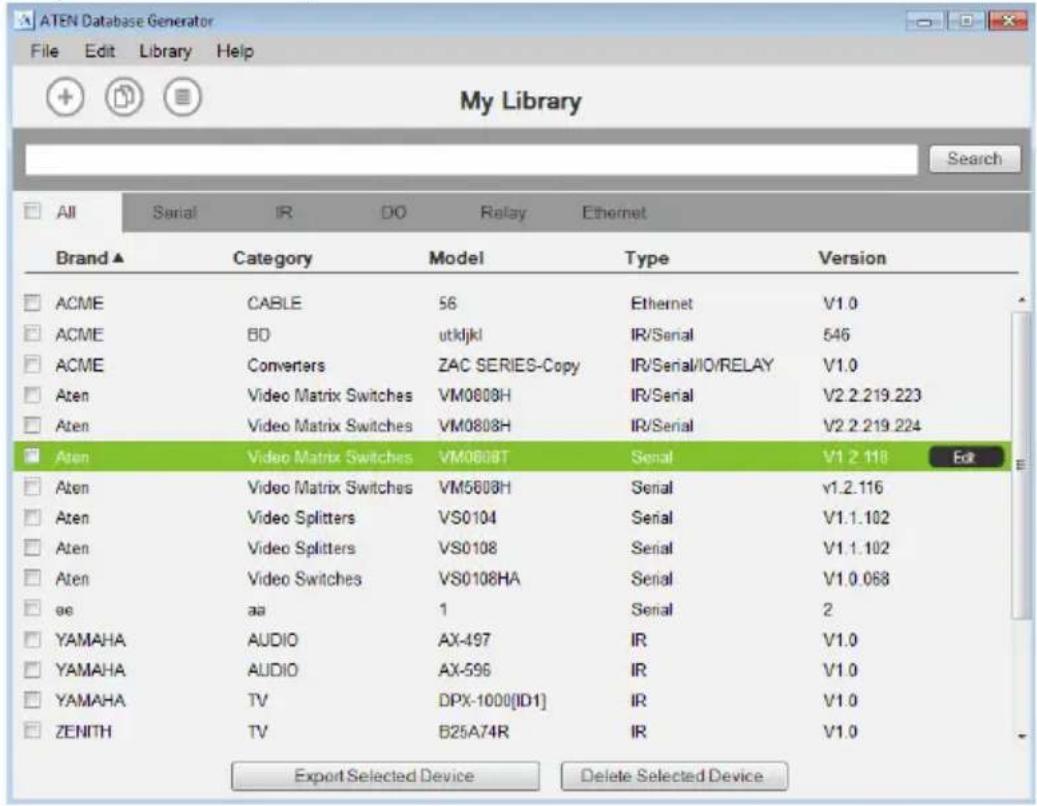Sort by the Version column header
This screenshot has width=1037, height=806.
(852, 258)
